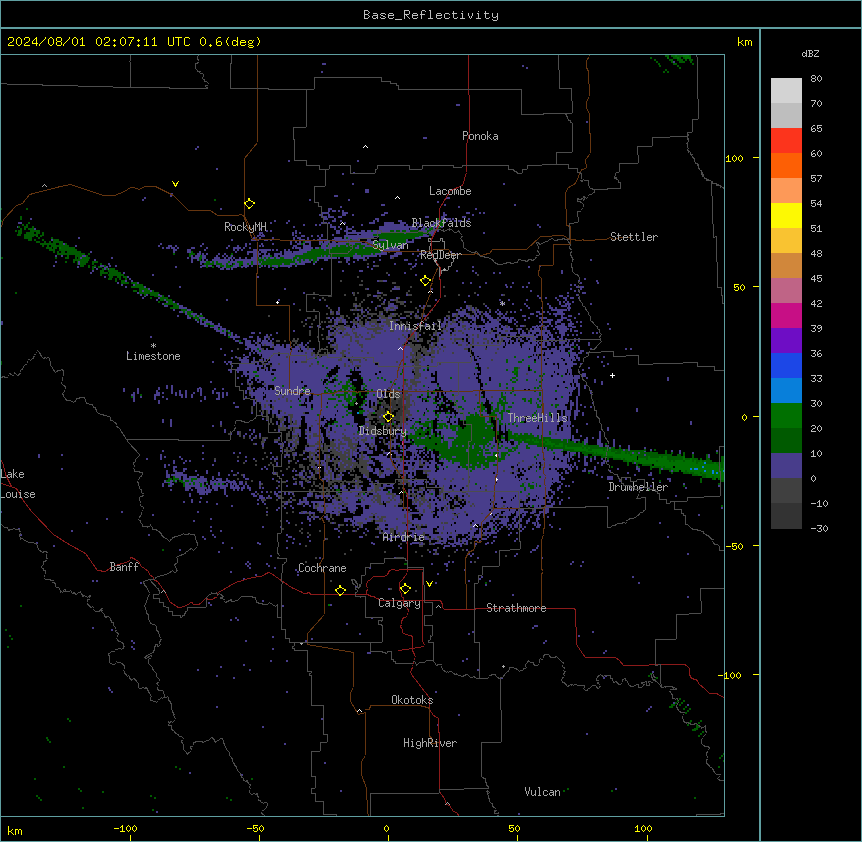Click the purple swatch below the 39 label
This screenshot has height=842, width=862.
pyautogui.click(x=786, y=341)
